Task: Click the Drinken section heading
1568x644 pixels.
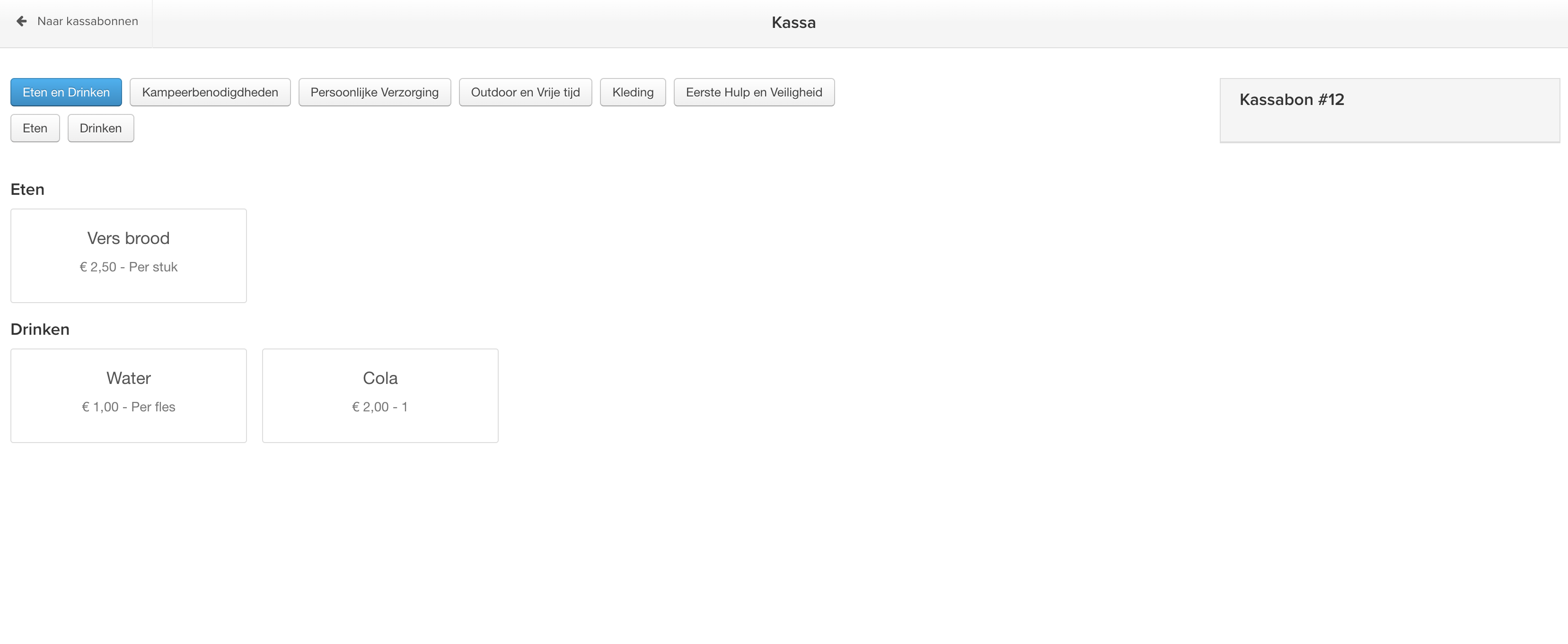Action: [x=40, y=330]
